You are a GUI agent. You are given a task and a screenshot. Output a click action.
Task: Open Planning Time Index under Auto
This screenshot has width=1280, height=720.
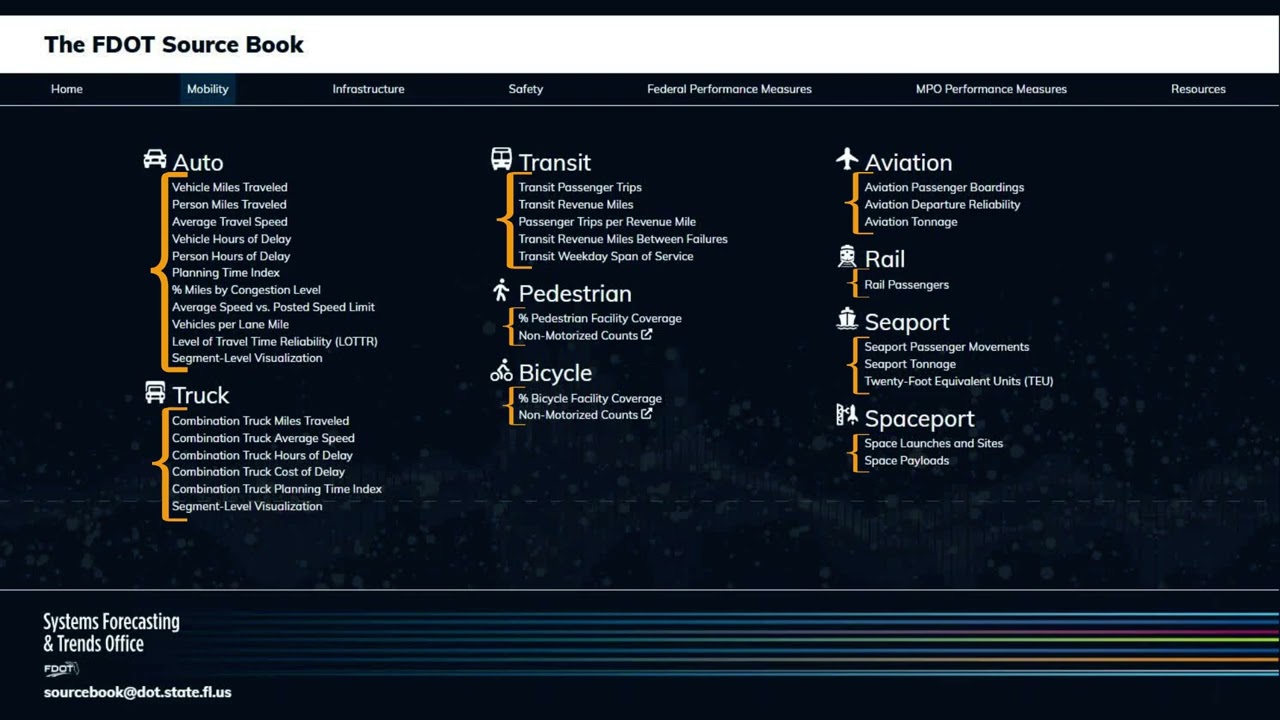click(x=226, y=273)
